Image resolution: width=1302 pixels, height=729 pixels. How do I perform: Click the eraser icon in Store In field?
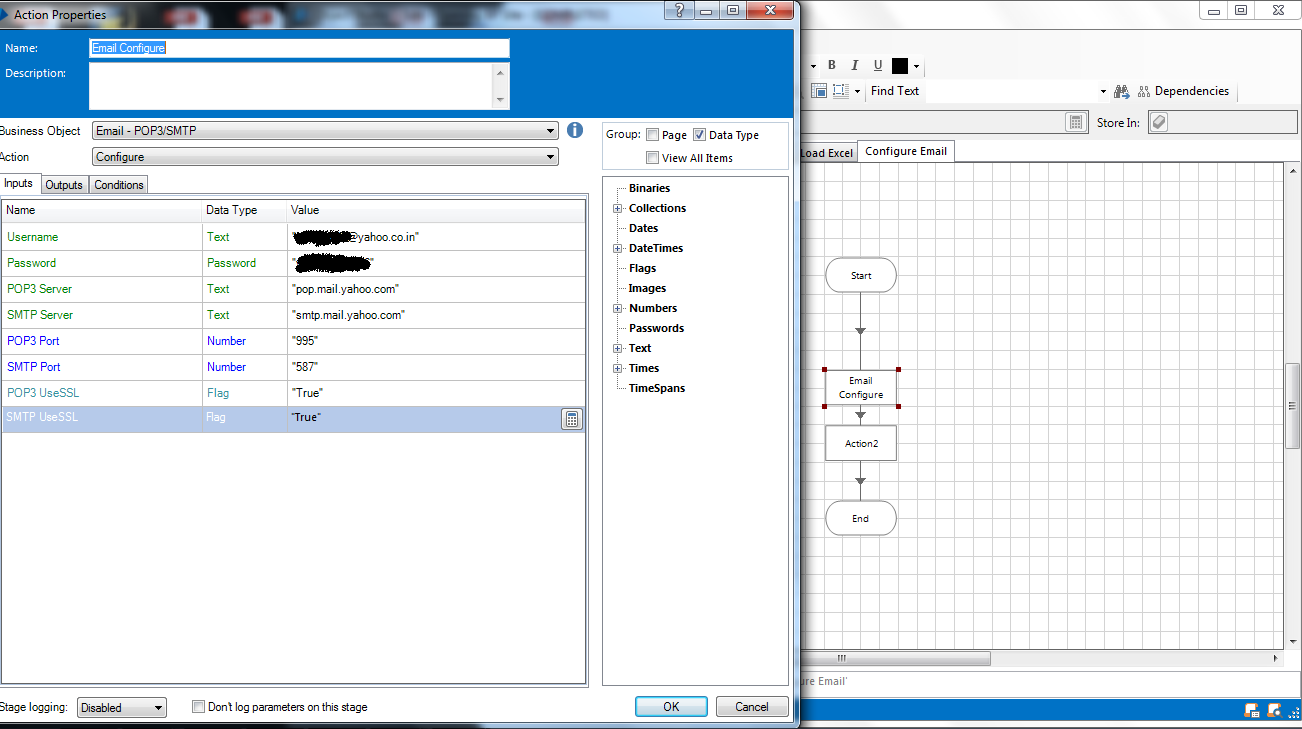tap(1158, 122)
